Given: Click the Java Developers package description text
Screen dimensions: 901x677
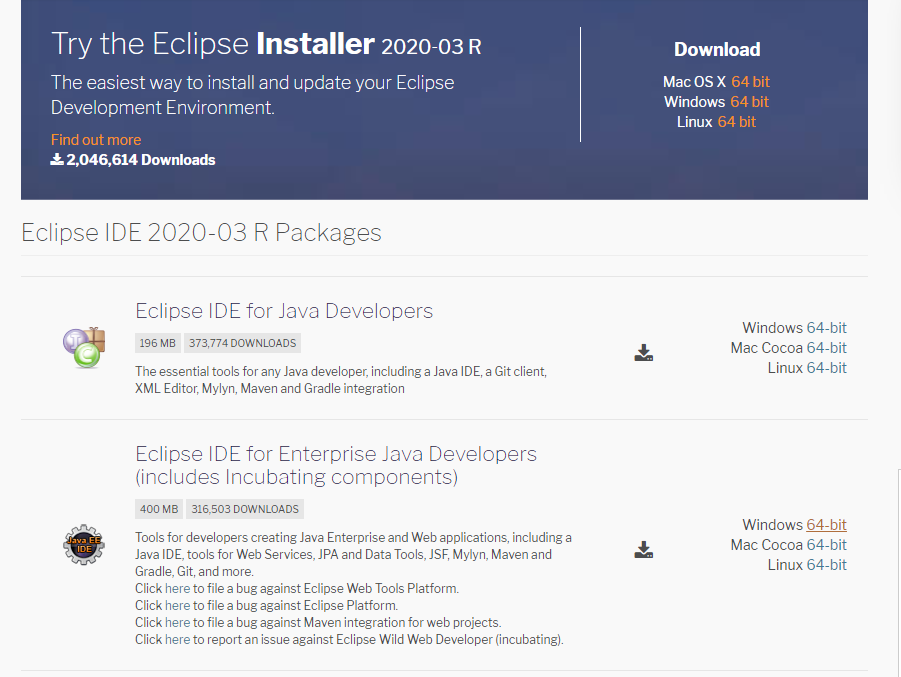Looking at the screenshot, I should [341, 380].
